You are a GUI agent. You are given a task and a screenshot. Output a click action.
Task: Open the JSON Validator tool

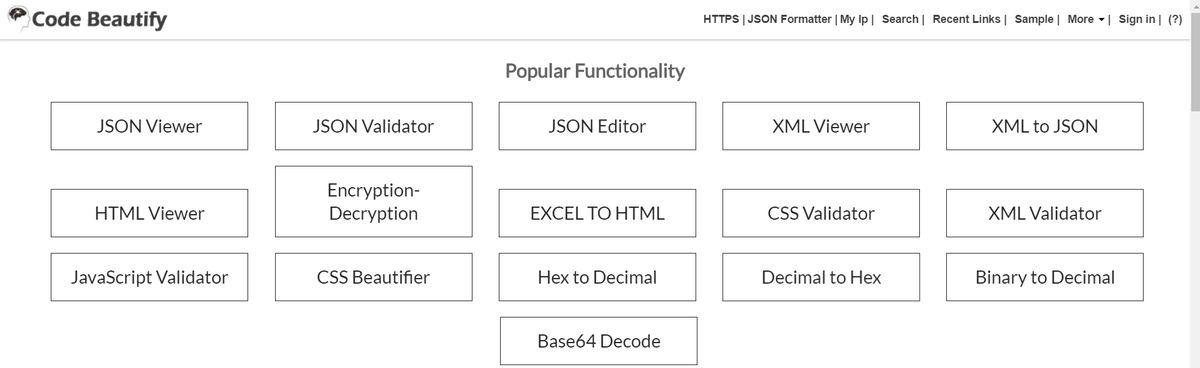point(373,126)
